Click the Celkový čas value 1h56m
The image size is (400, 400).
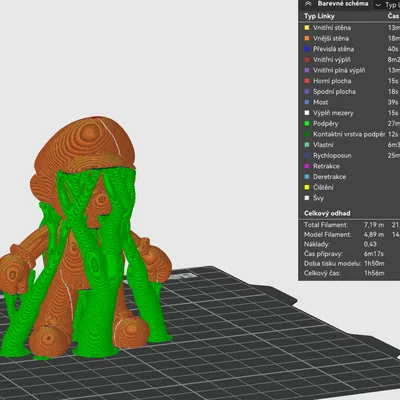[x=374, y=273]
